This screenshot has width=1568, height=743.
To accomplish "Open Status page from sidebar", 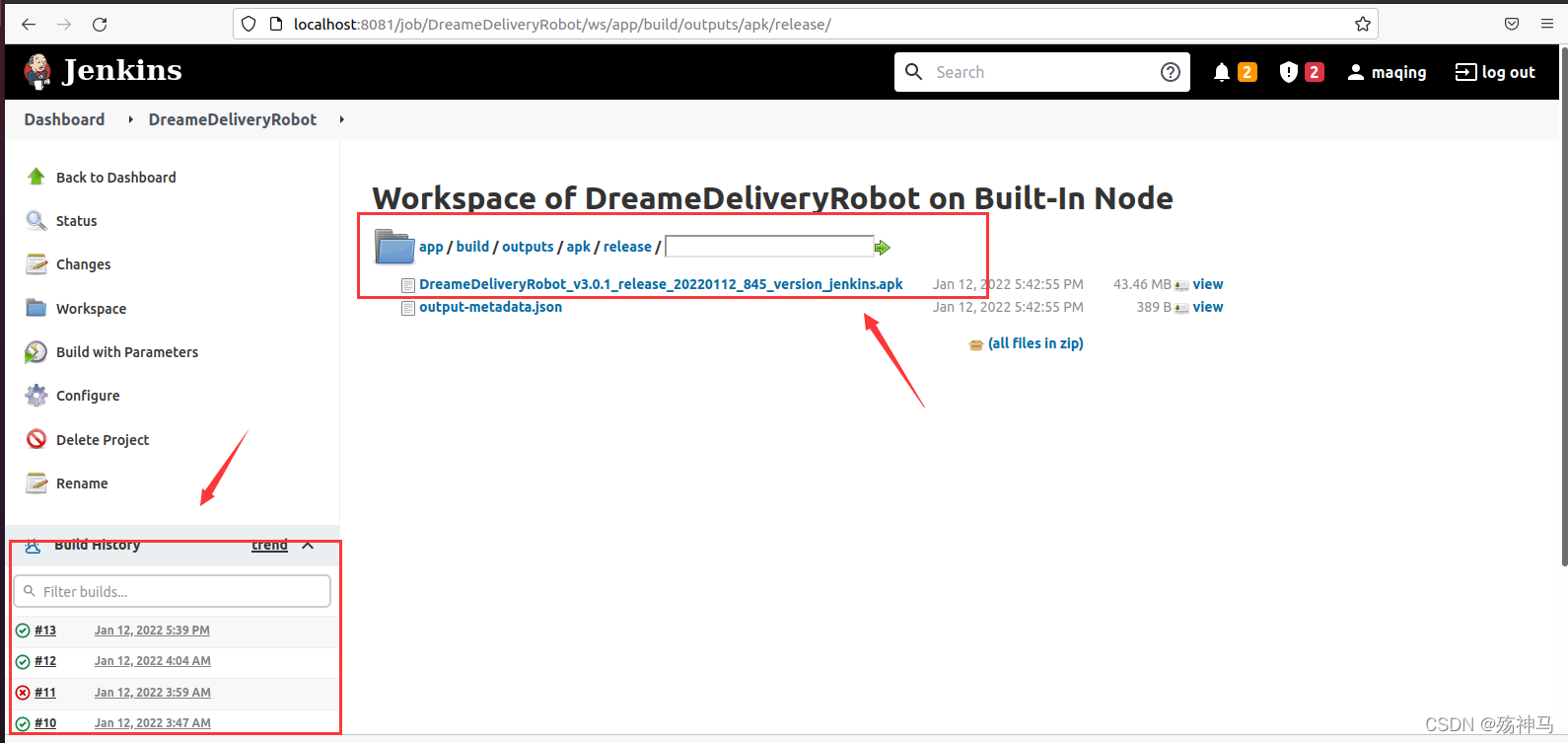I will coord(77,221).
